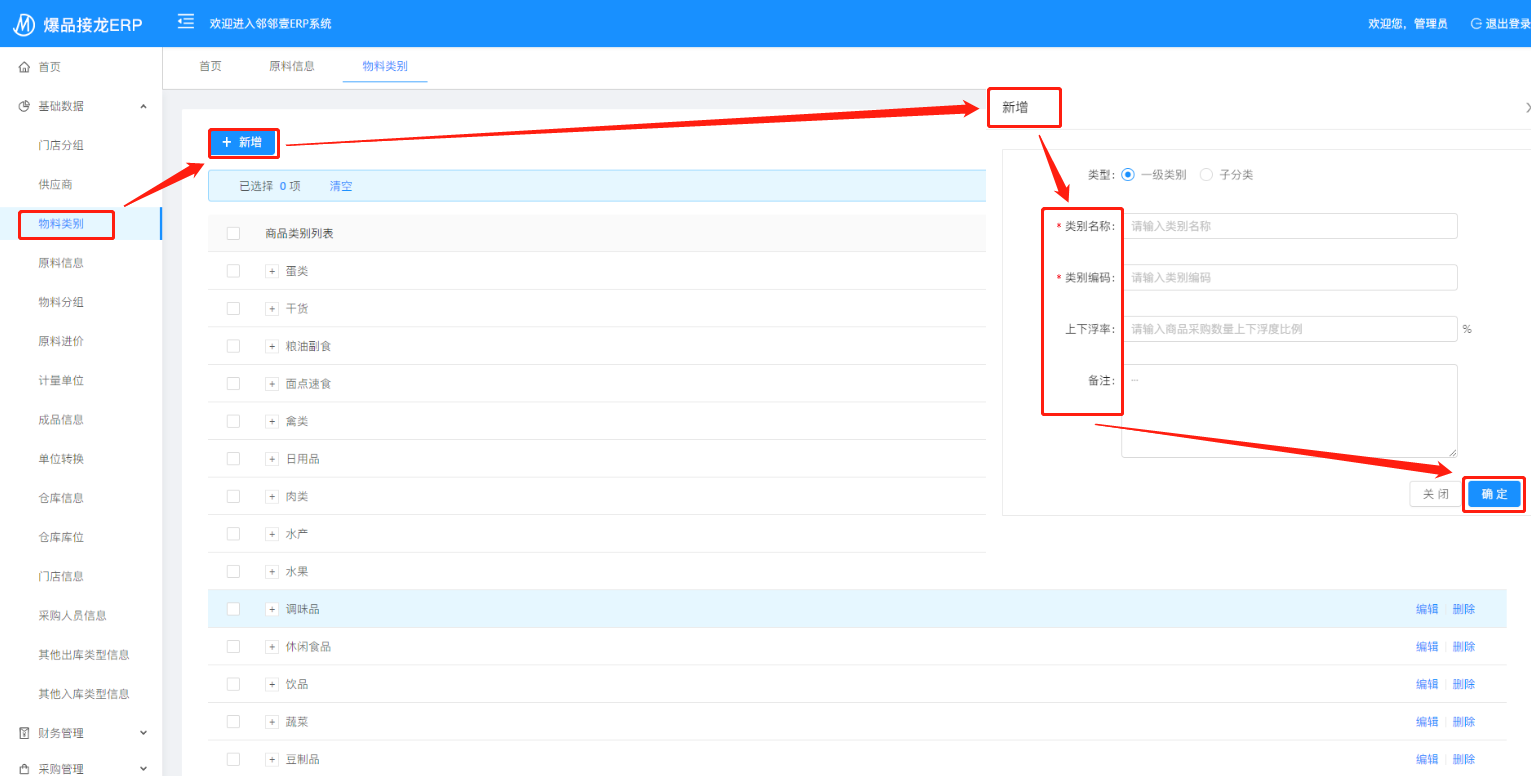Expand the 蛋类 category row
Viewport: 1531px width, 776px height.
pos(271,271)
